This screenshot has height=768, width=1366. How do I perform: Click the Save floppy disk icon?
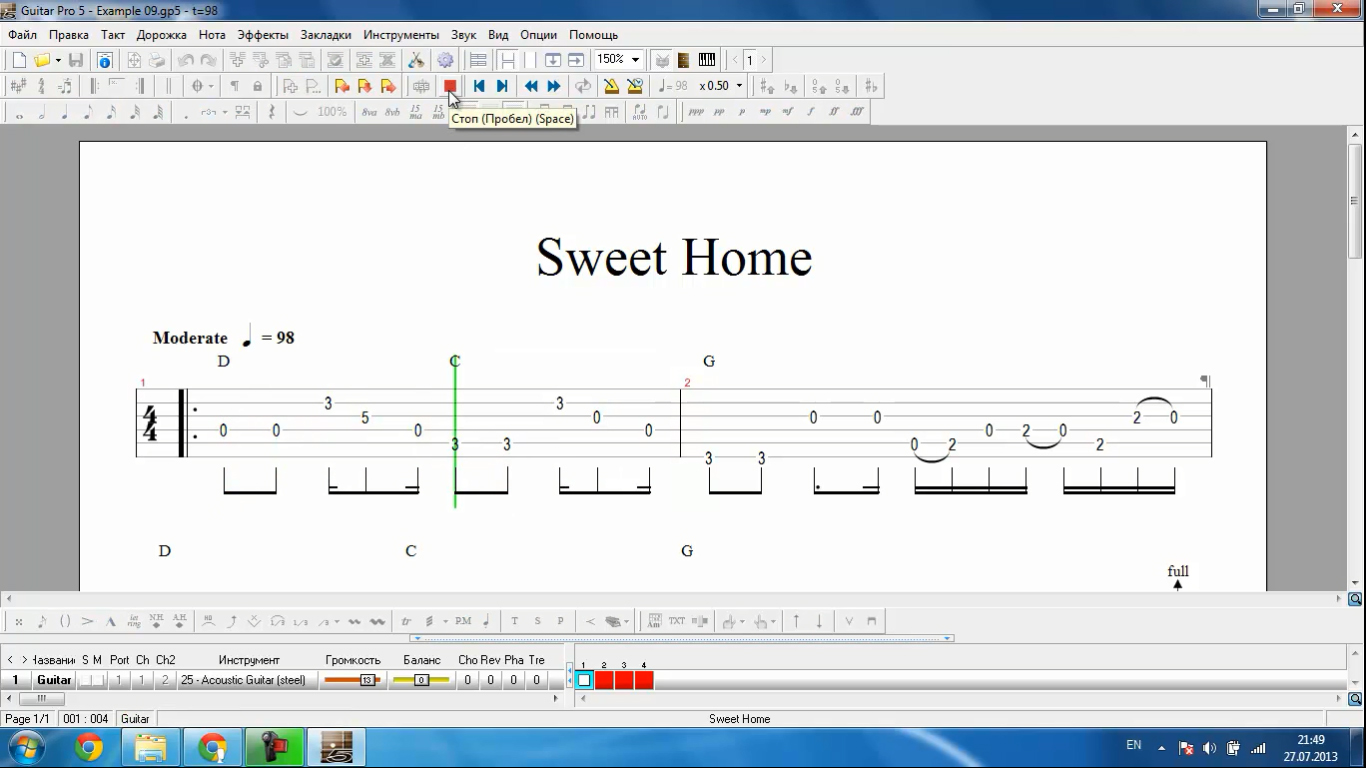(x=76, y=60)
